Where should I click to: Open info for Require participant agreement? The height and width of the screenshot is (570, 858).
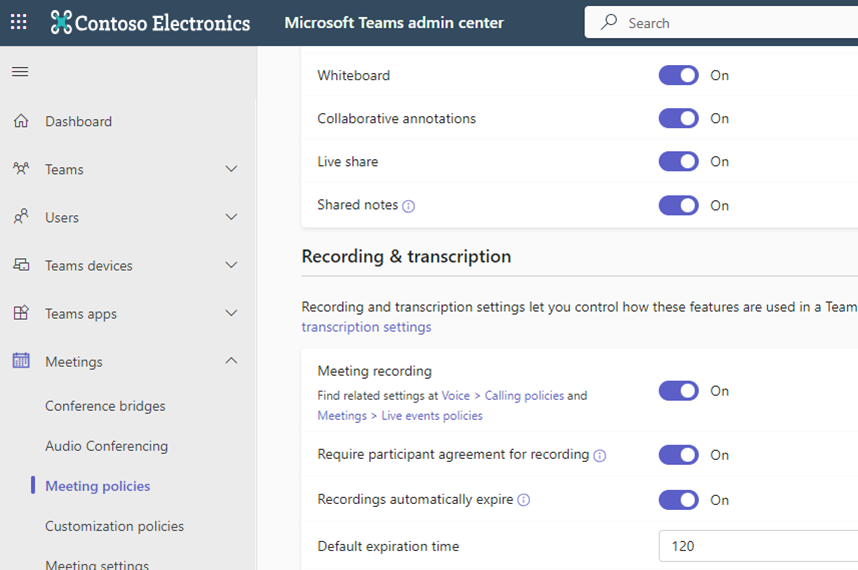click(x=600, y=456)
